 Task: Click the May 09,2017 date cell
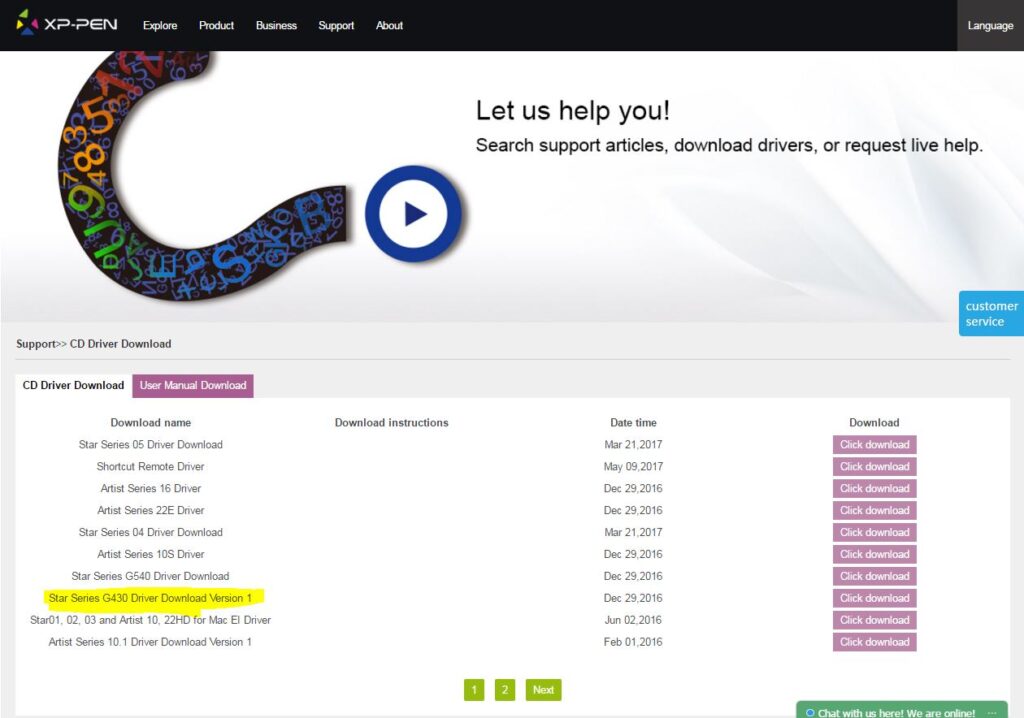633,466
